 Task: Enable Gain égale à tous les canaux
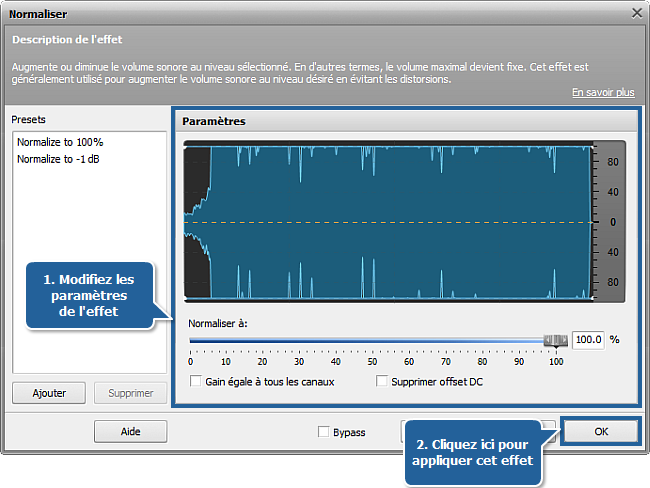(x=195, y=381)
